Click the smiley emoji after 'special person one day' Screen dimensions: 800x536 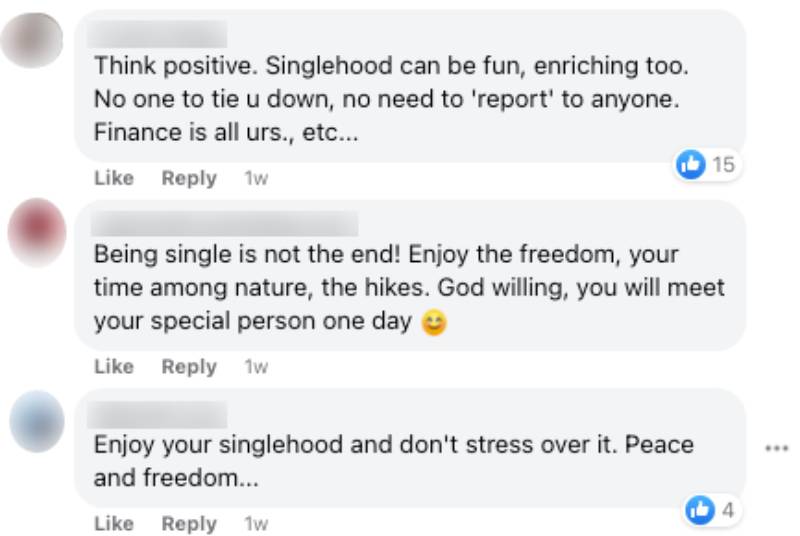[433, 323]
